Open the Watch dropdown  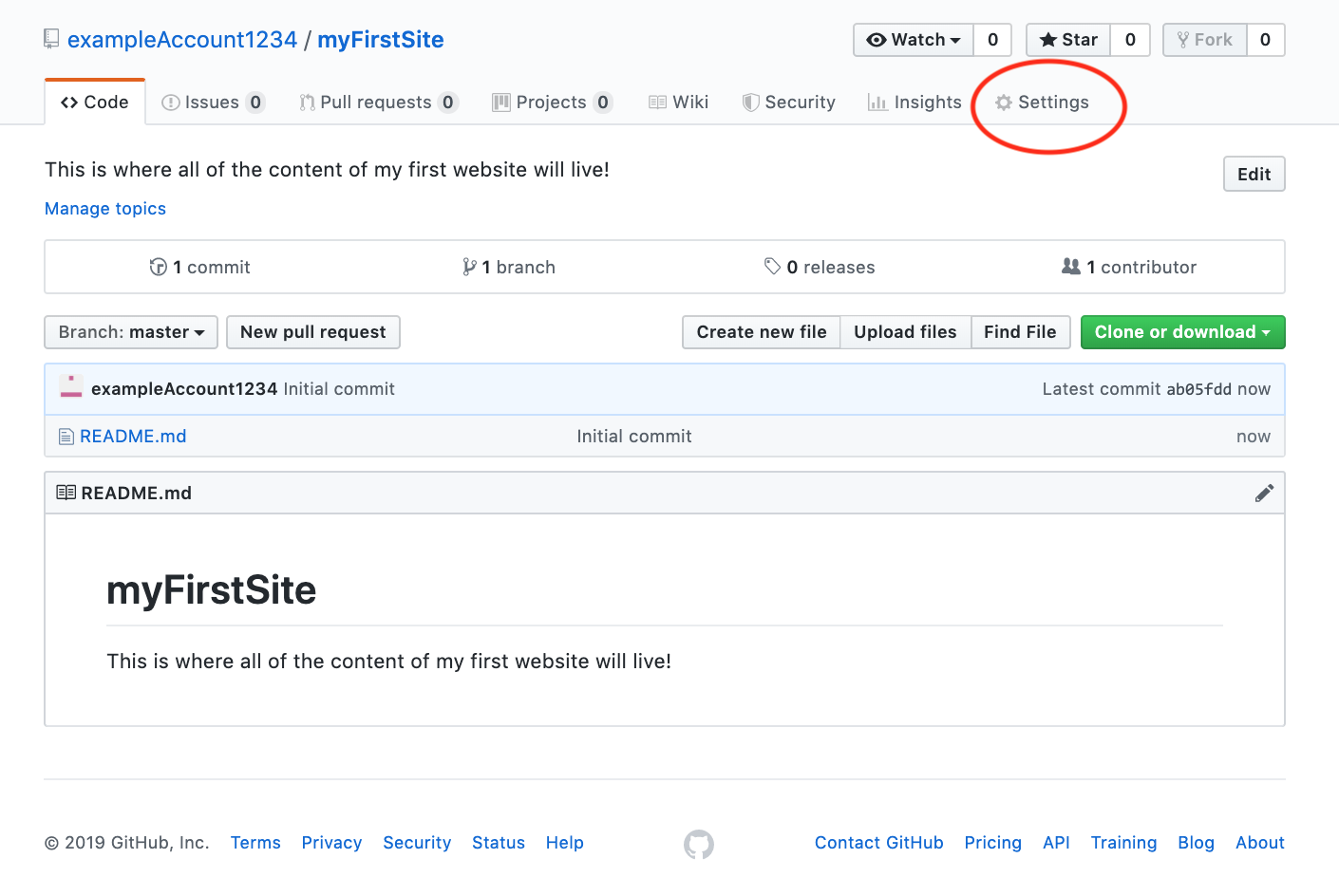pos(913,40)
